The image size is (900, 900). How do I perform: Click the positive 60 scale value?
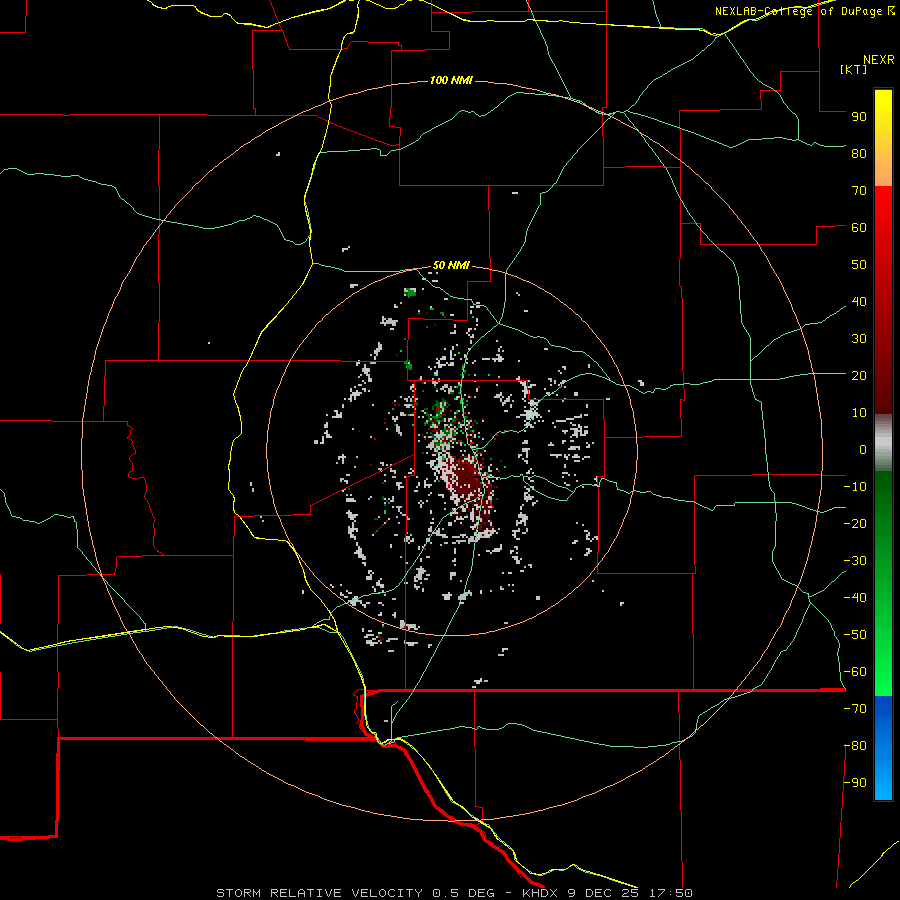pyautogui.click(x=859, y=227)
